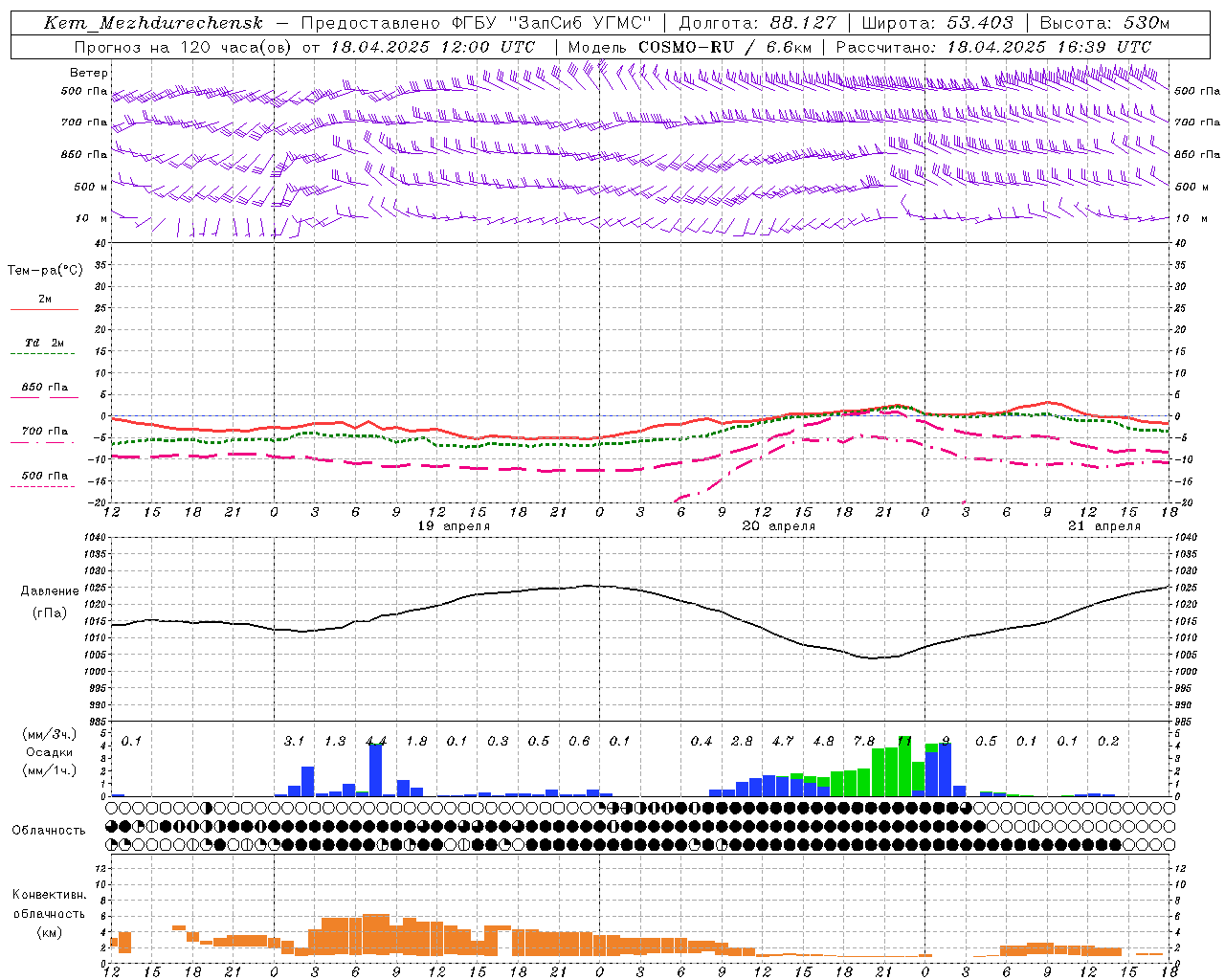1225x980 pixels.
Task: Click the "(км)" unit label
Action: pyautogui.click(x=49, y=932)
